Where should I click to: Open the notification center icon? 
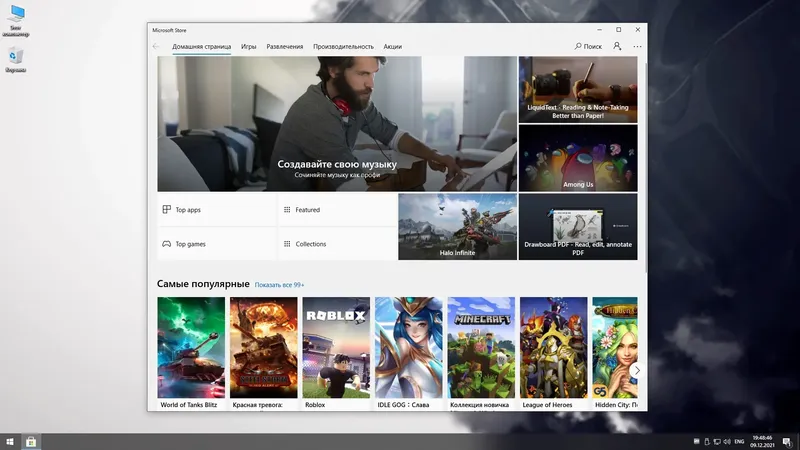tap(786, 442)
